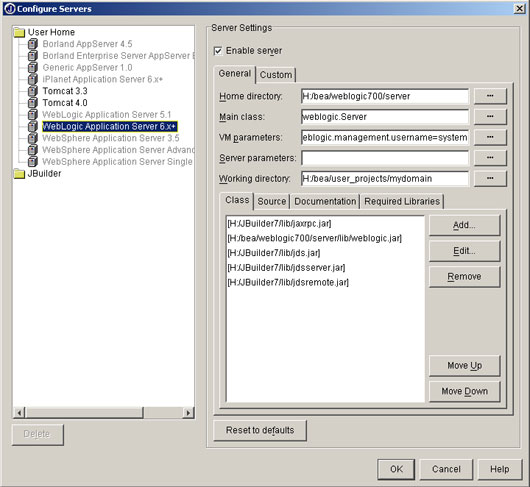The image size is (530, 487).
Task: Click the Move Up button
Action: pos(464,366)
